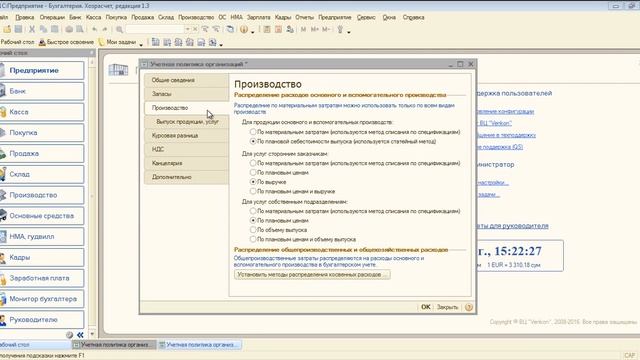Click the Open file toolbar icon

(x=7, y=29)
